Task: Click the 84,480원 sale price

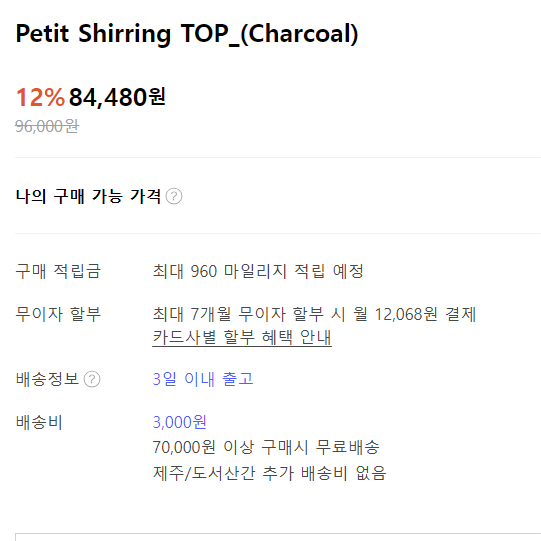Action: coord(117,97)
